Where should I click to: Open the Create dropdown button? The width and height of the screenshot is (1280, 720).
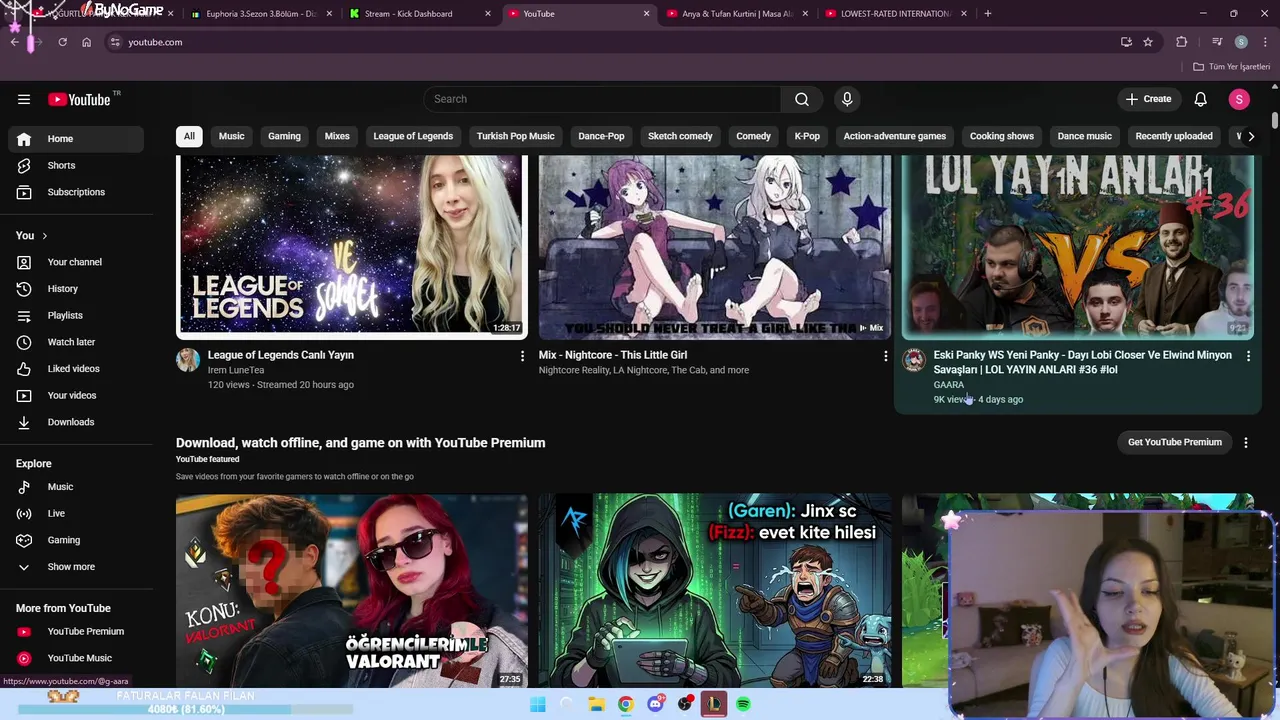coord(1148,99)
